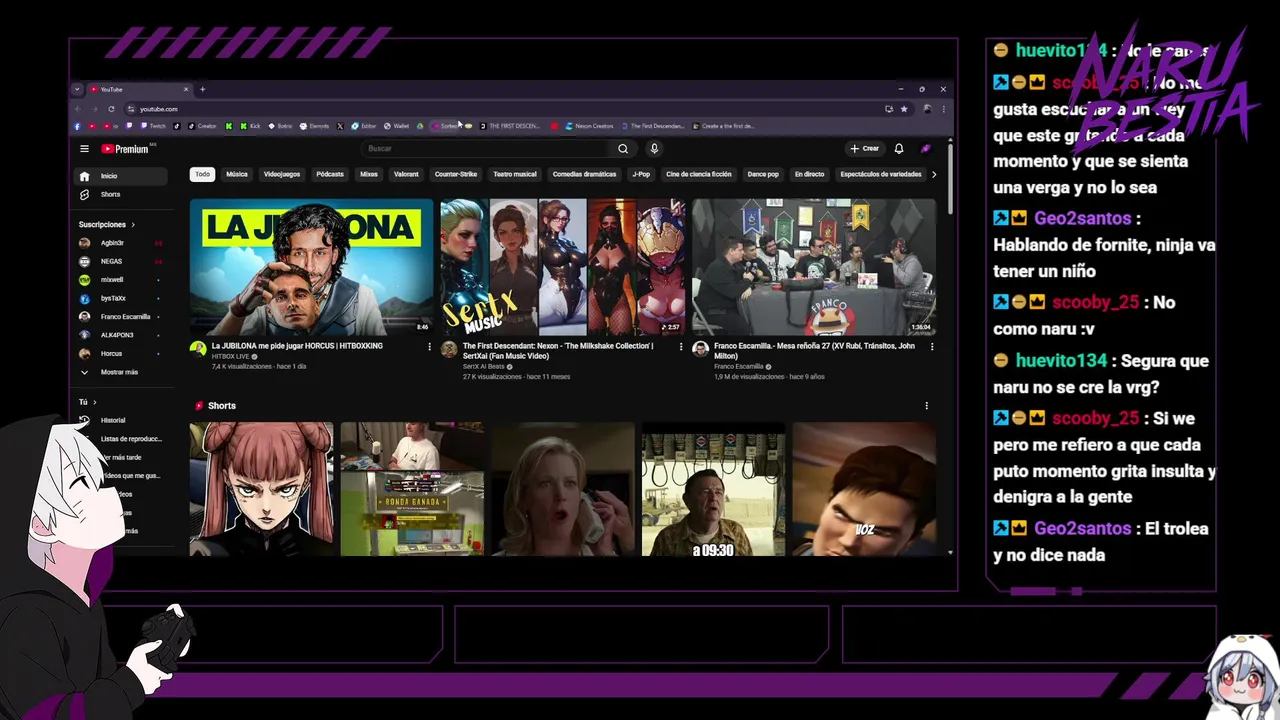Click the magnifier search button
Image resolution: width=1280 pixels, height=720 pixels.
point(623,149)
